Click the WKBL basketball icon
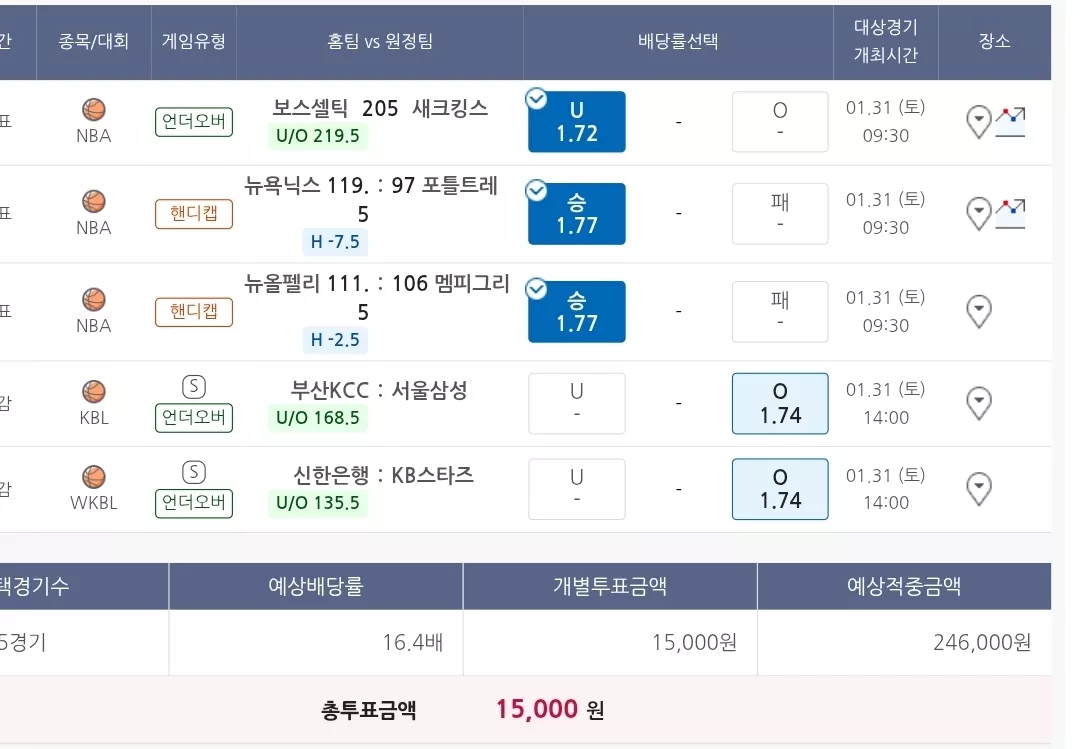Viewport: 1080px width, 749px height. [94, 477]
